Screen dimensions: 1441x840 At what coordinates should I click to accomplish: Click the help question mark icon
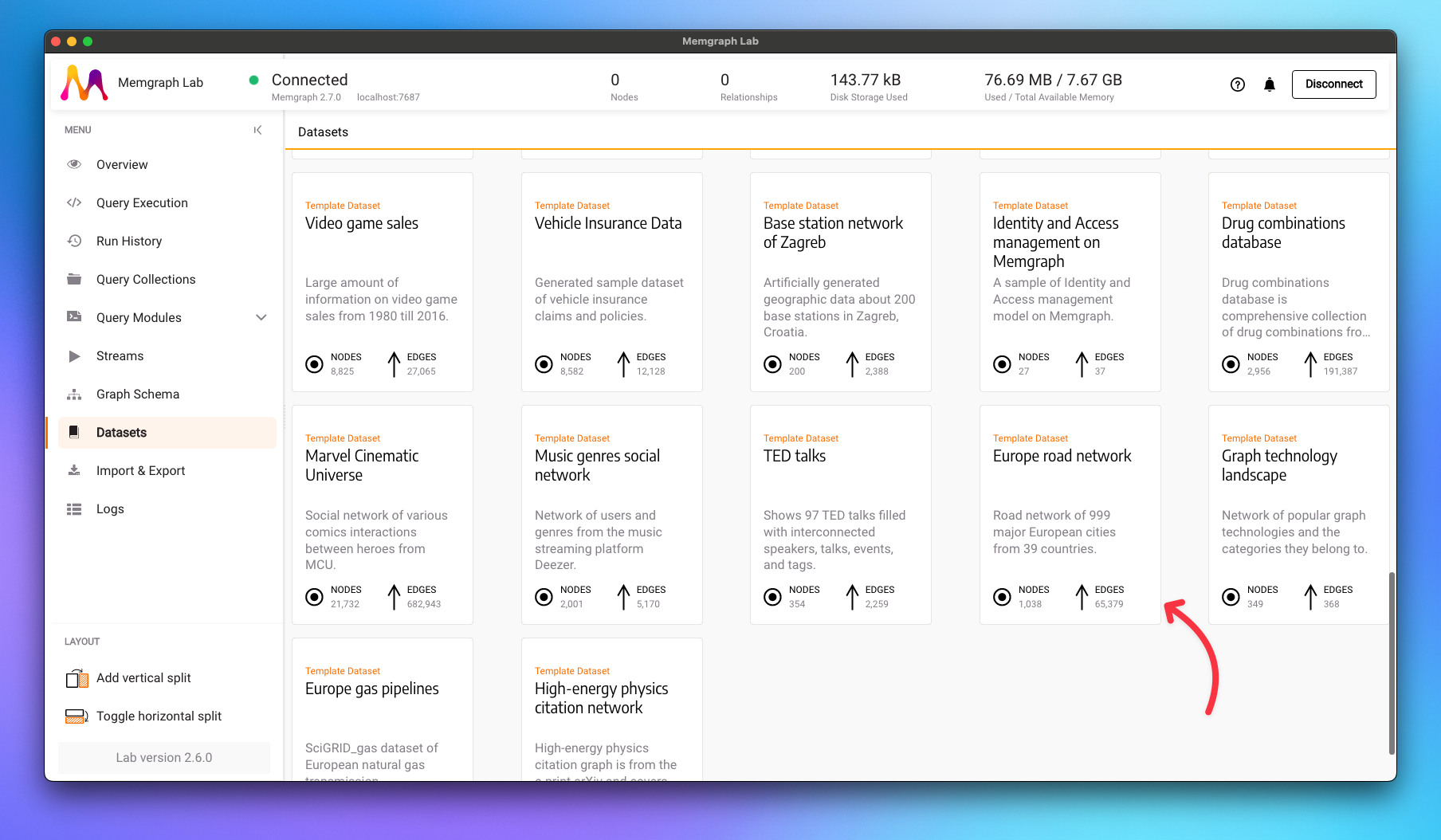(x=1237, y=84)
